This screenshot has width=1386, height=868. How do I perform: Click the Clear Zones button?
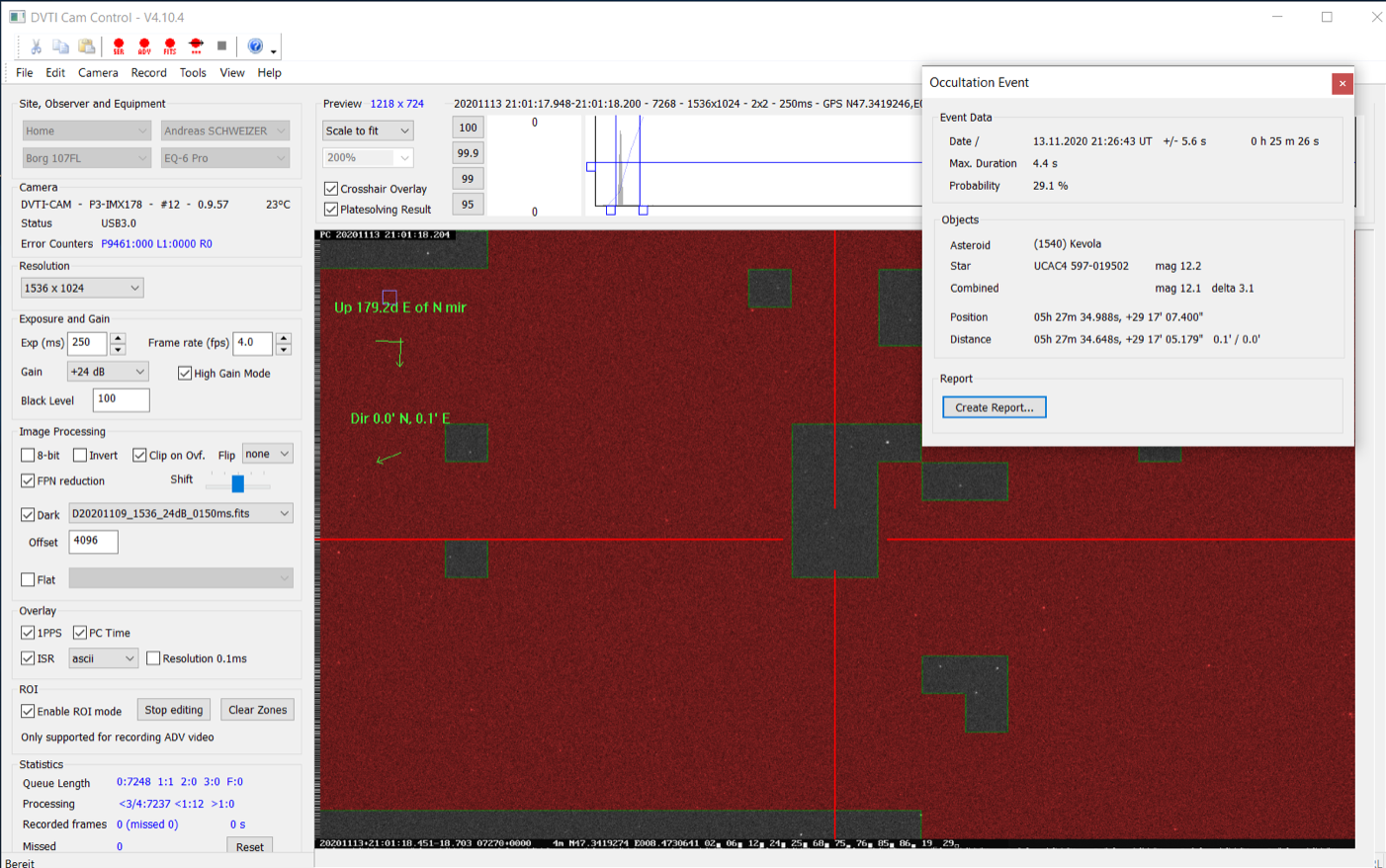pos(257,710)
